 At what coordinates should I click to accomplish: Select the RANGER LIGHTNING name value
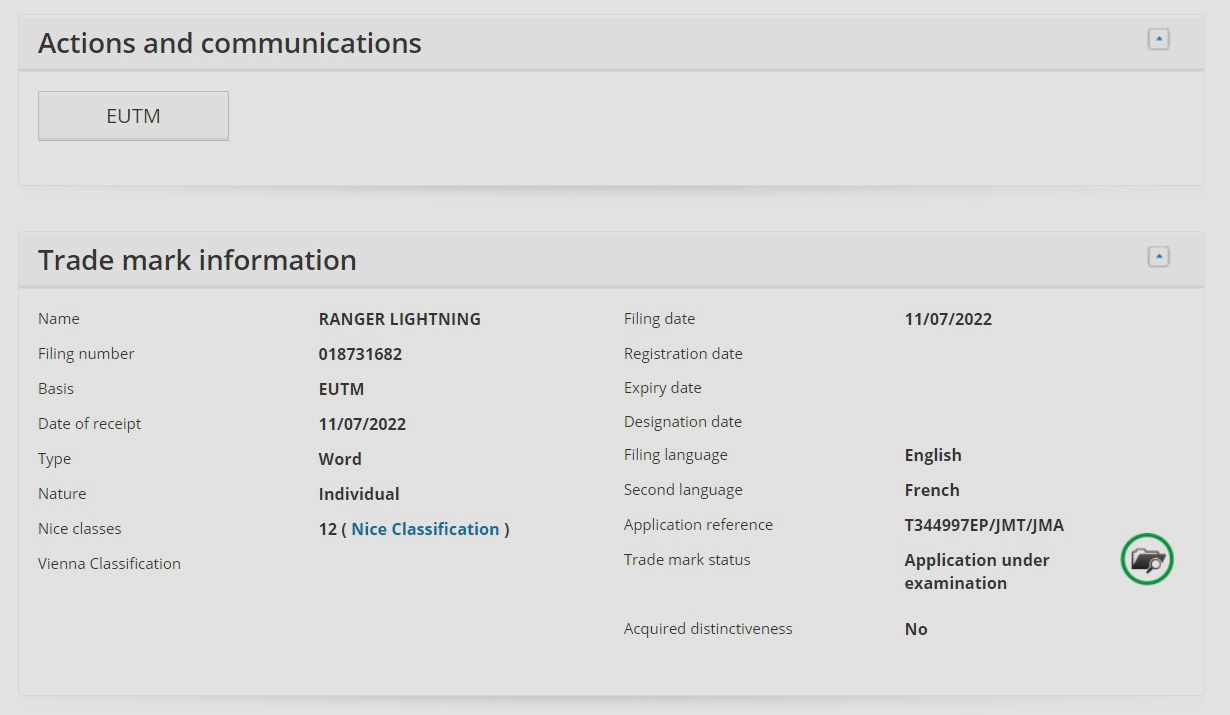pos(399,319)
